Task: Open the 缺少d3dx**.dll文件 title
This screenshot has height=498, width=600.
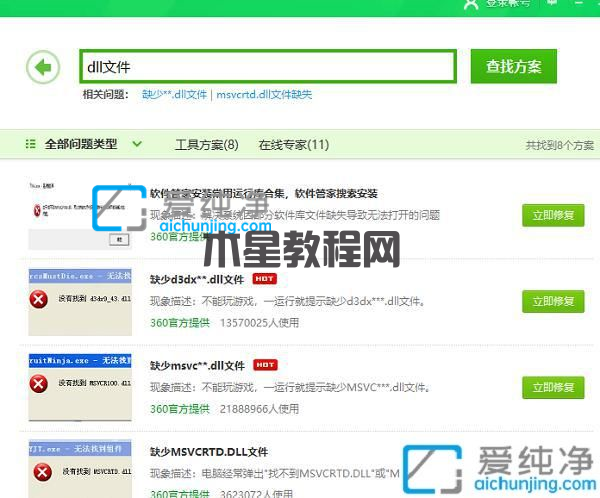Action: coord(197,279)
